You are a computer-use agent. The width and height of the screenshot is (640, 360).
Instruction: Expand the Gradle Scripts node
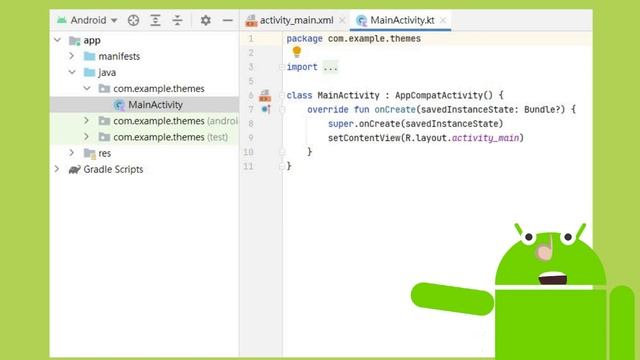tap(57, 169)
